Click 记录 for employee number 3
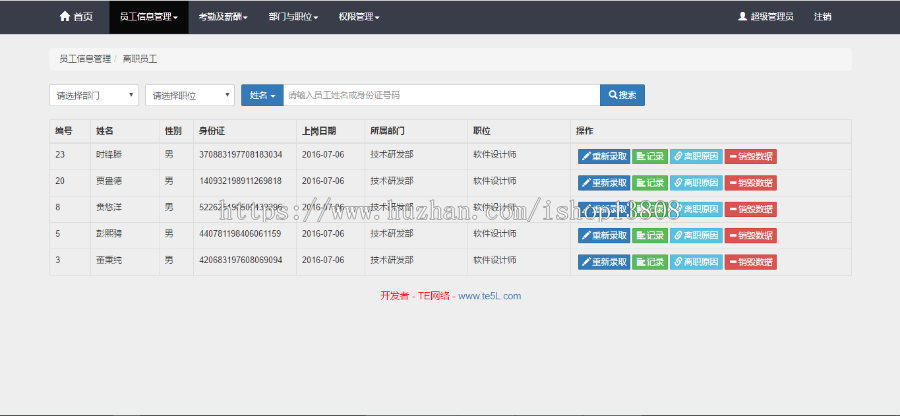 point(650,262)
